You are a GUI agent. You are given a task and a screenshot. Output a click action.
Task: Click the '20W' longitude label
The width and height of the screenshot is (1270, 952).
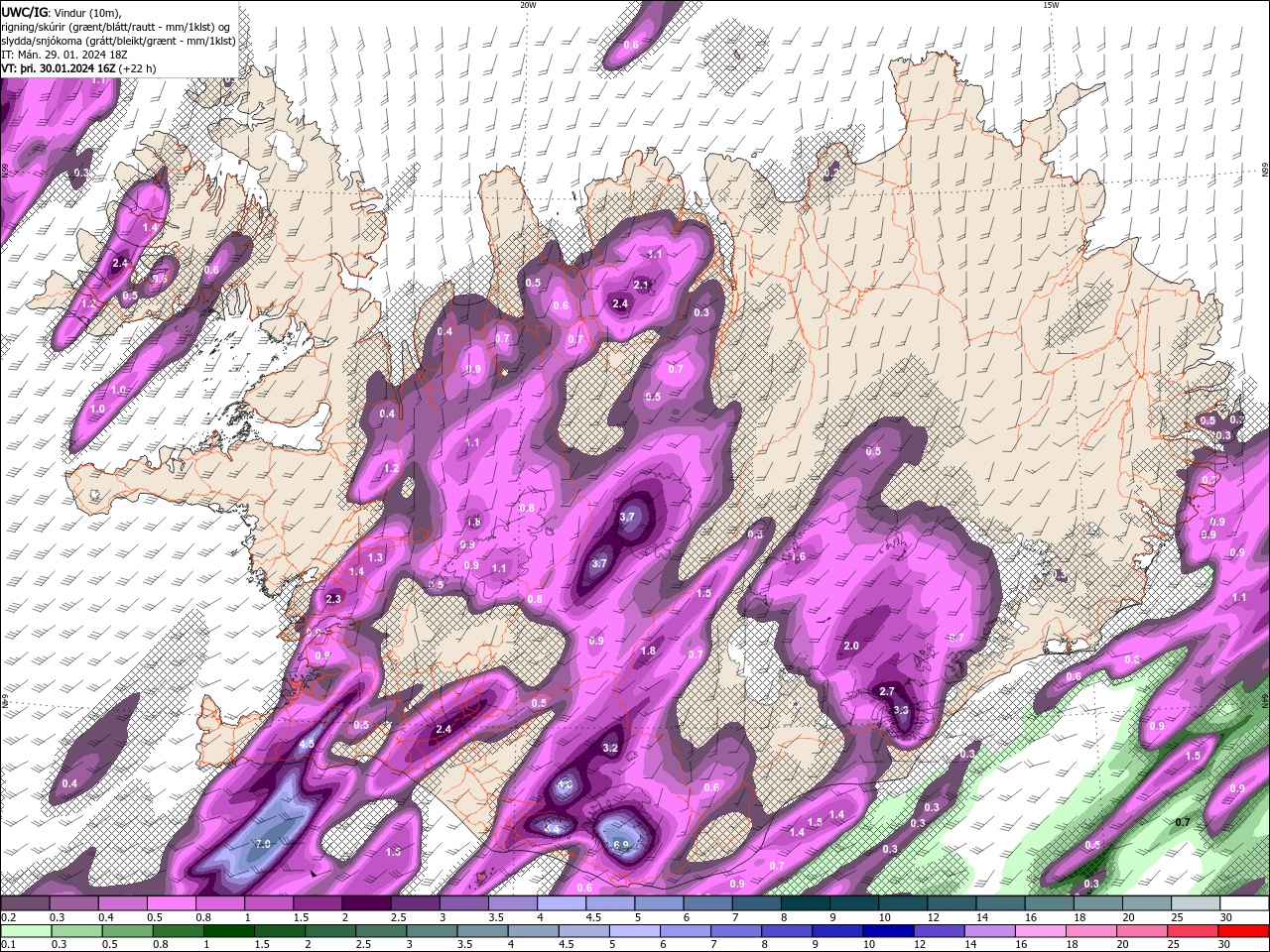(x=528, y=5)
